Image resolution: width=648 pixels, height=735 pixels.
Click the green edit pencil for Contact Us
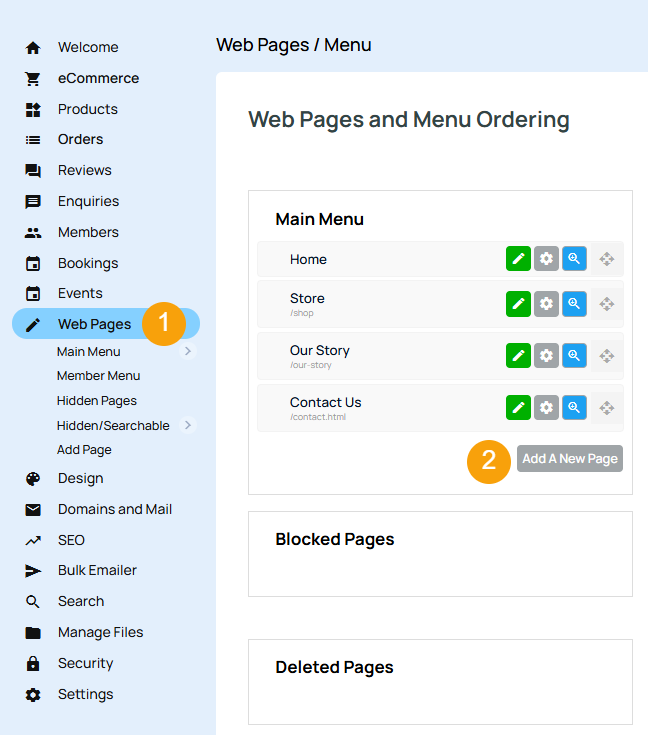click(518, 407)
